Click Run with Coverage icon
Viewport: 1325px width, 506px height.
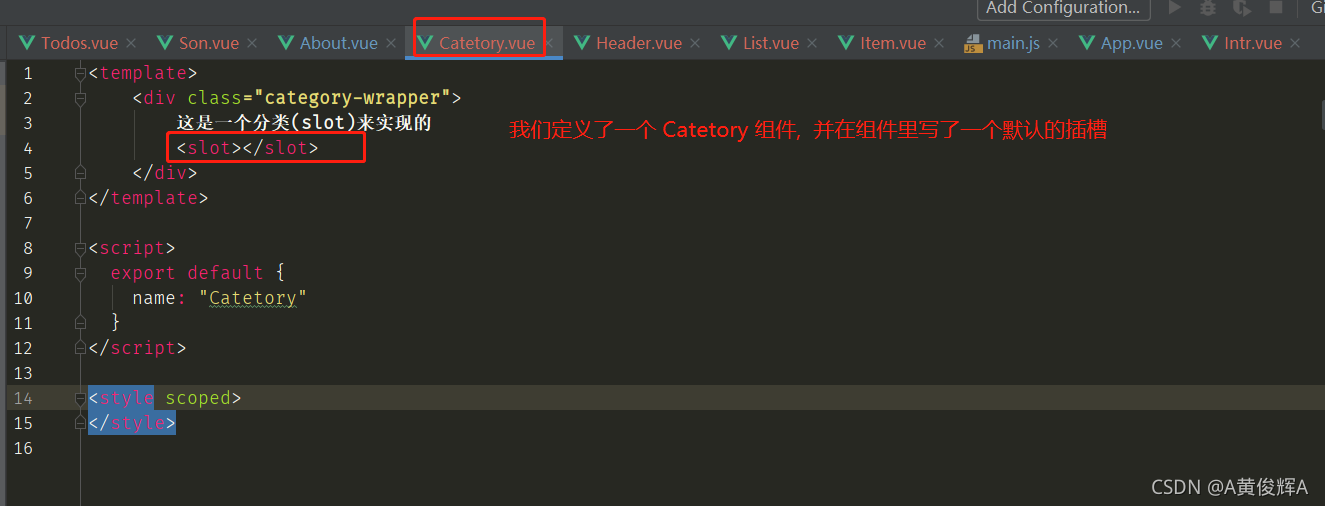pos(1242,7)
